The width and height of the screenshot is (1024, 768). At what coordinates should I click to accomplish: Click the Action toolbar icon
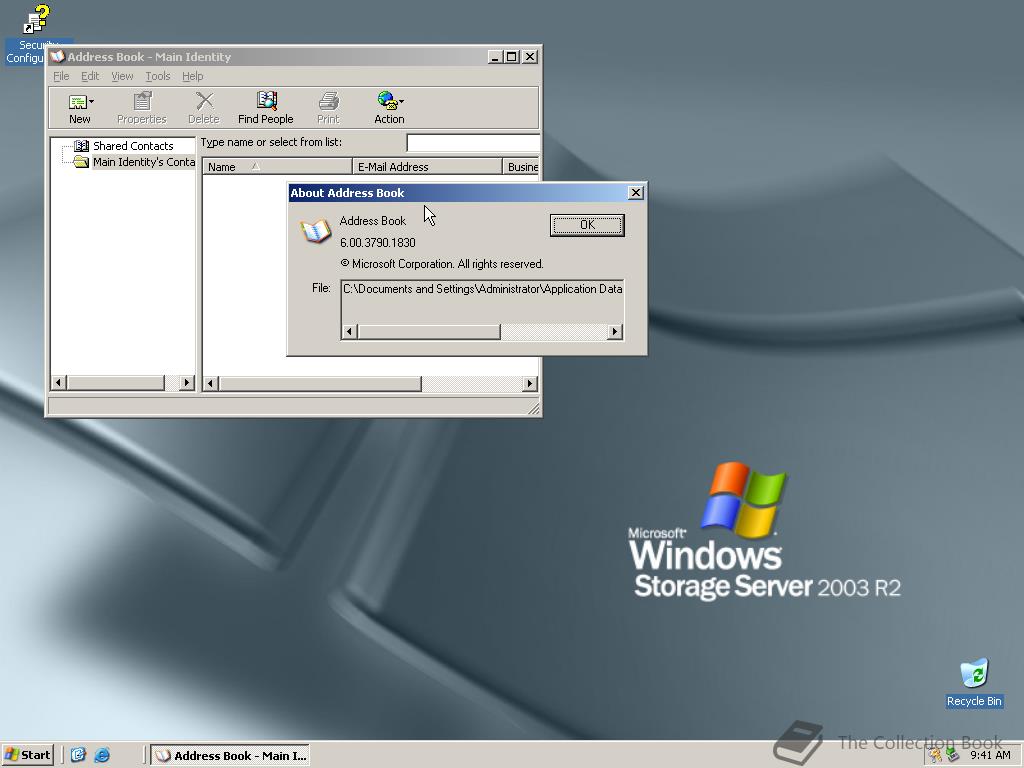[387, 101]
